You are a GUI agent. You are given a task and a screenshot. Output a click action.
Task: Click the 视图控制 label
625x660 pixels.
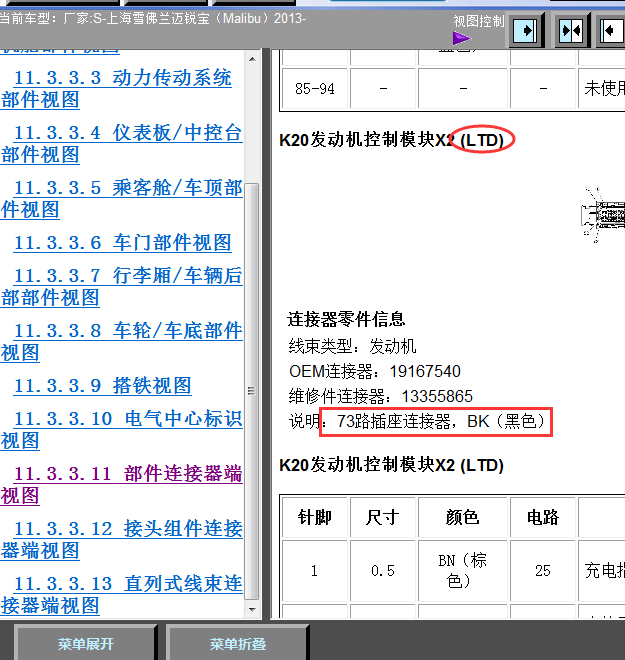(x=479, y=21)
